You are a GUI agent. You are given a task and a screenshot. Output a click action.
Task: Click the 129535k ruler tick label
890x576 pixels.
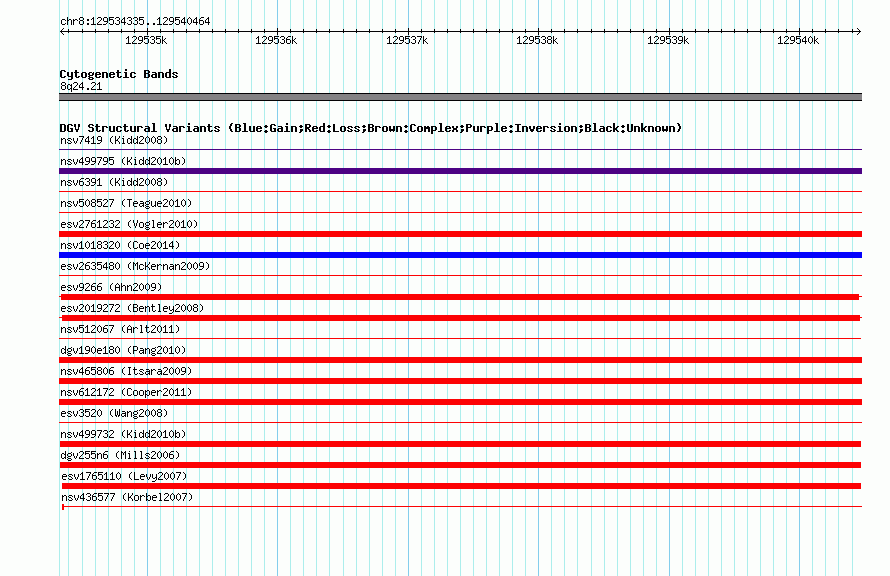click(x=146, y=40)
